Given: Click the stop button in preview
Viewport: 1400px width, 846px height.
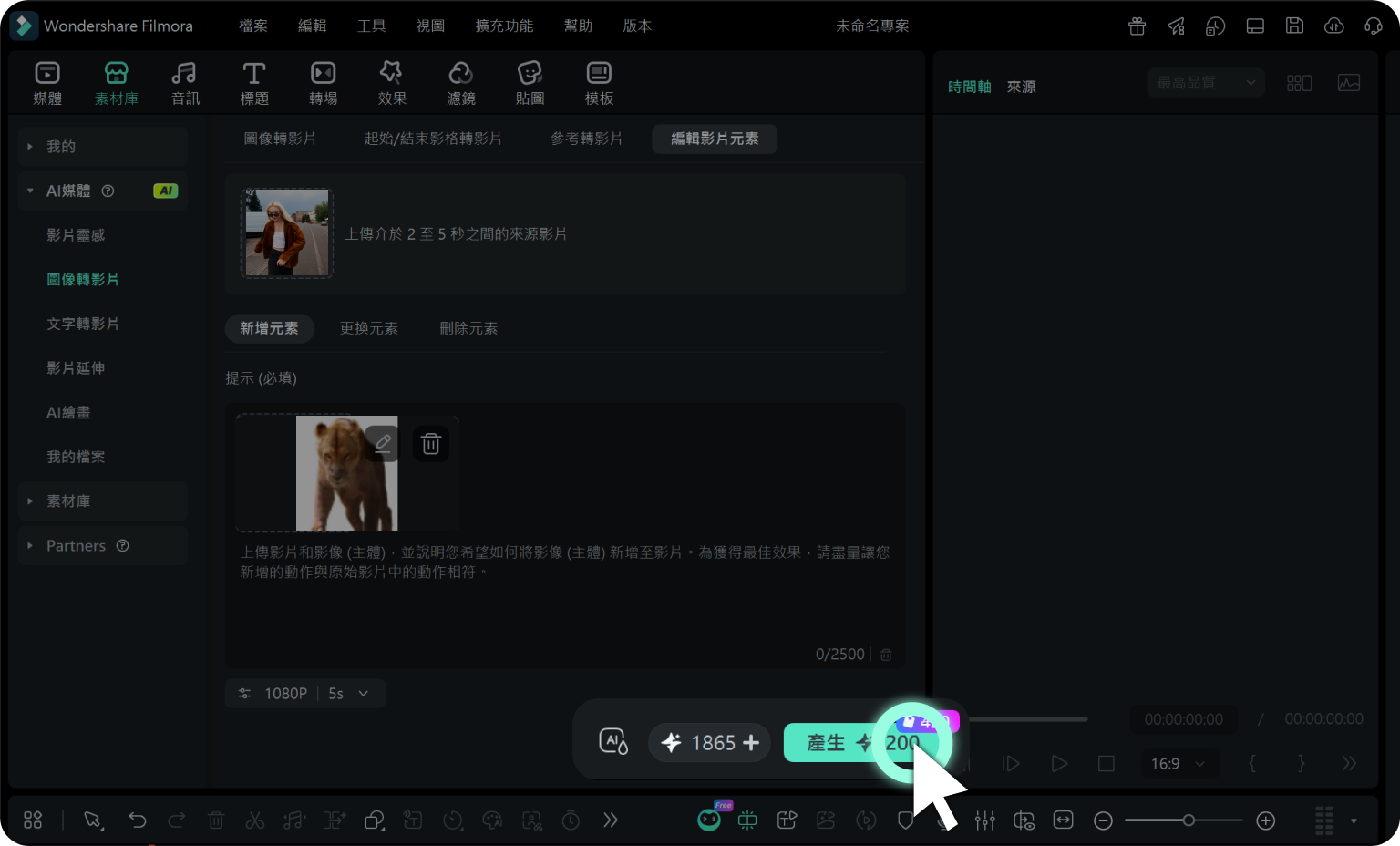Looking at the screenshot, I should (1107, 763).
